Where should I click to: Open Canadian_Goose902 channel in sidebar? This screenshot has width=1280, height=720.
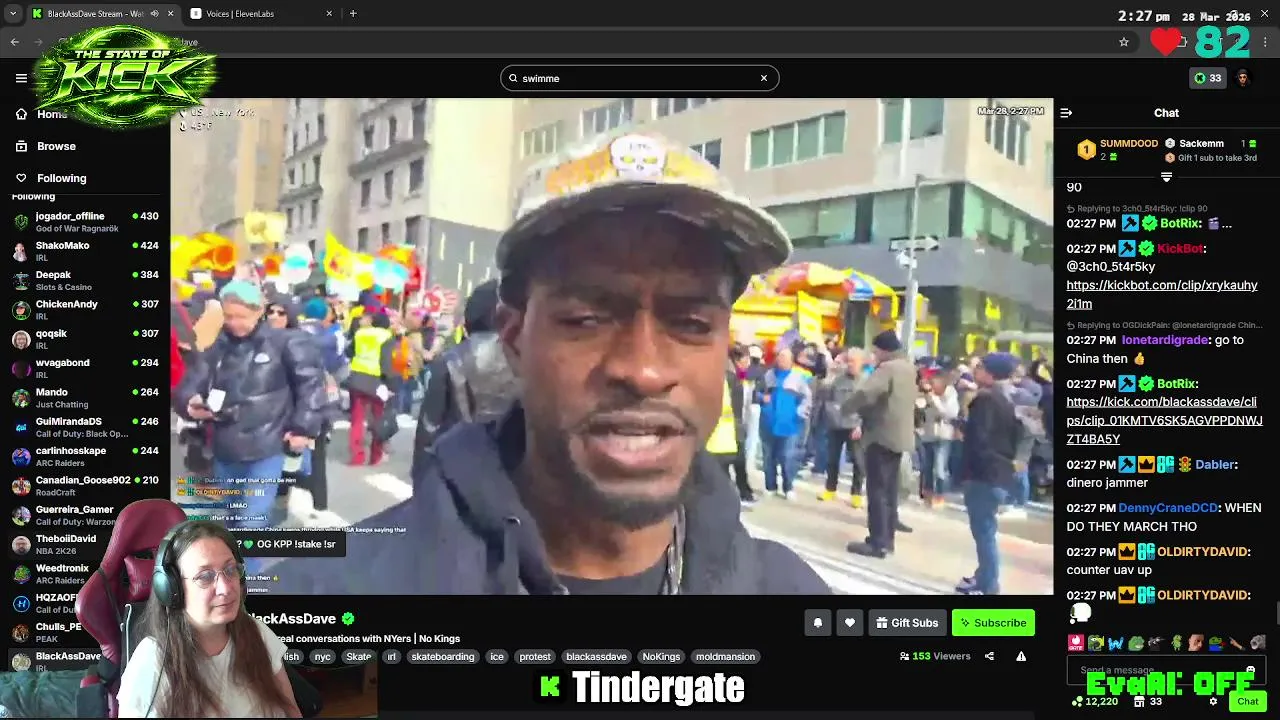point(85,485)
